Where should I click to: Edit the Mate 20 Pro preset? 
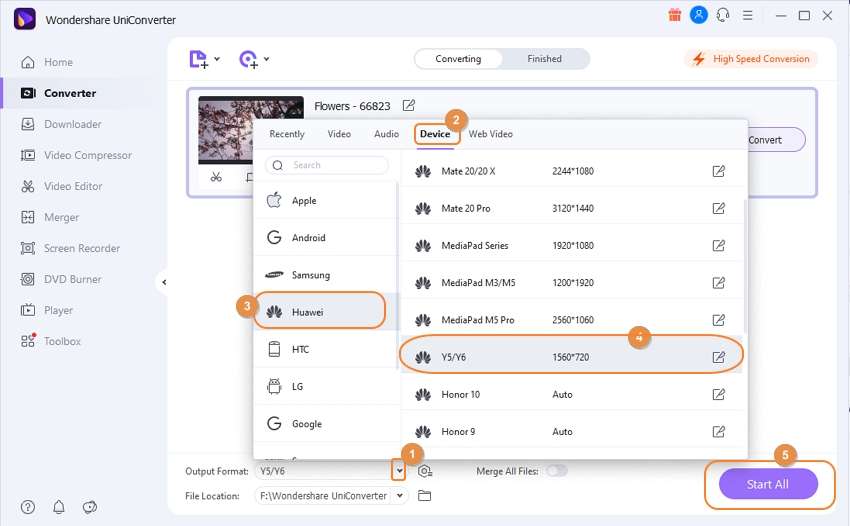click(x=718, y=208)
